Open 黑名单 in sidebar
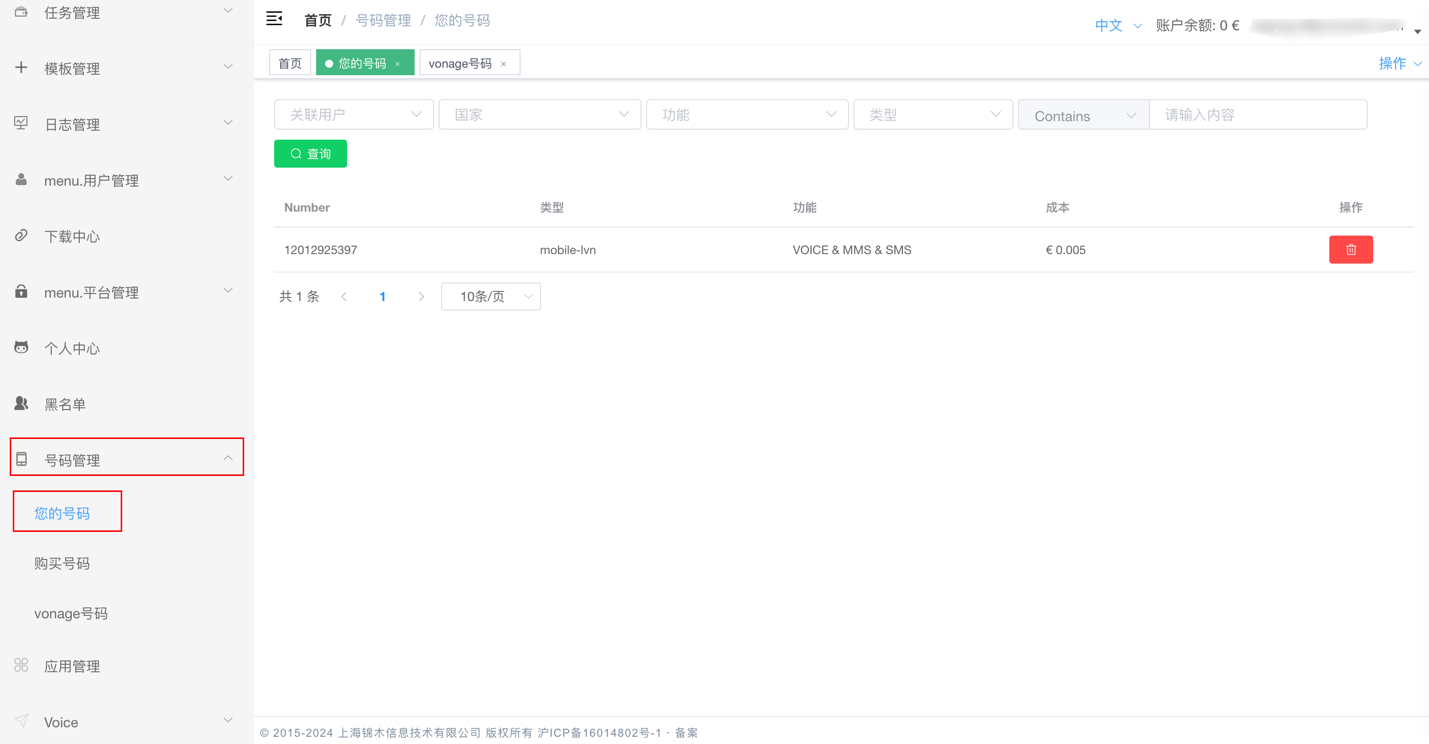The width and height of the screenshot is (1429, 744). click(x=65, y=404)
